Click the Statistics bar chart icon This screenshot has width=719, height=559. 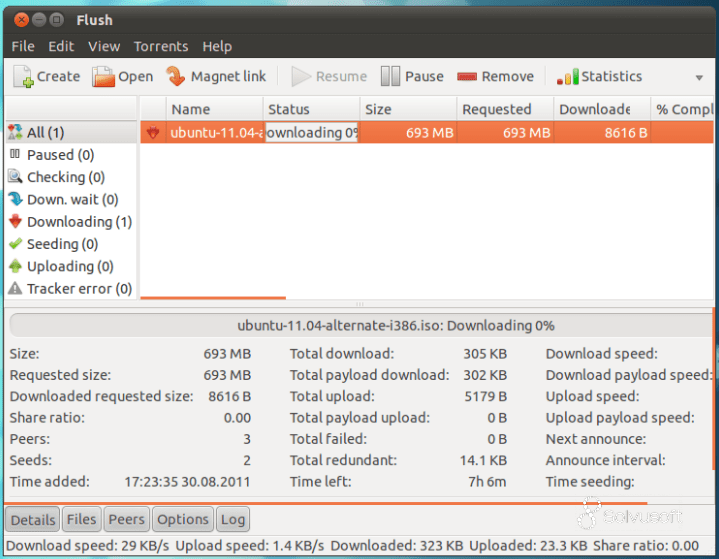(567, 77)
